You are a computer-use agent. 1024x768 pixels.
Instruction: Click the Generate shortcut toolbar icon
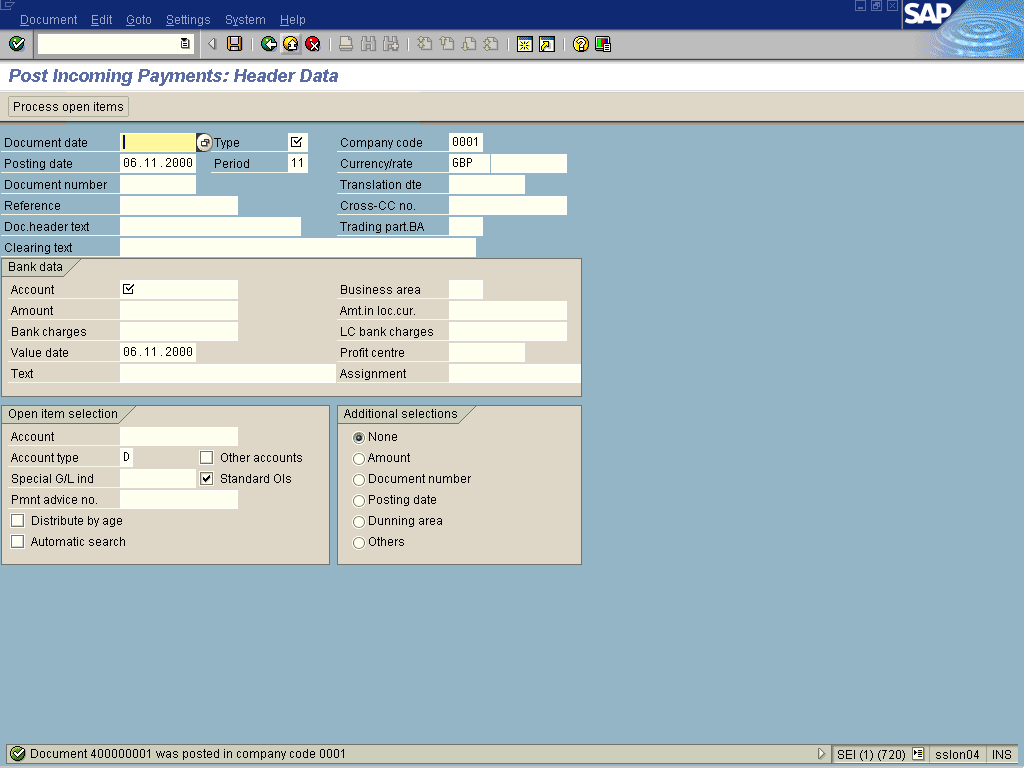[546, 44]
